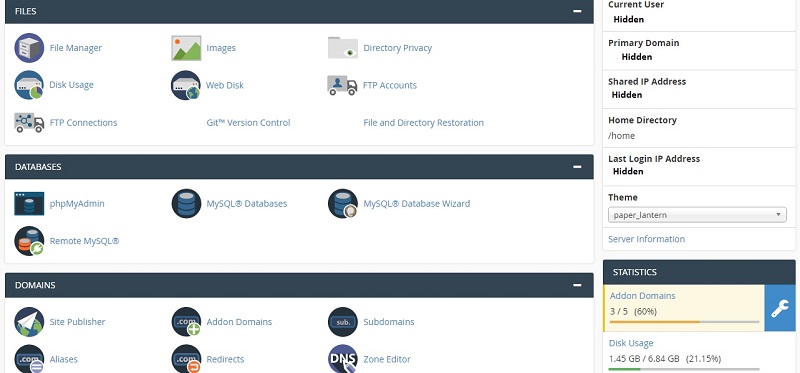Open the FTP Connections link
This screenshot has height=373, width=800.
tap(83, 122)
